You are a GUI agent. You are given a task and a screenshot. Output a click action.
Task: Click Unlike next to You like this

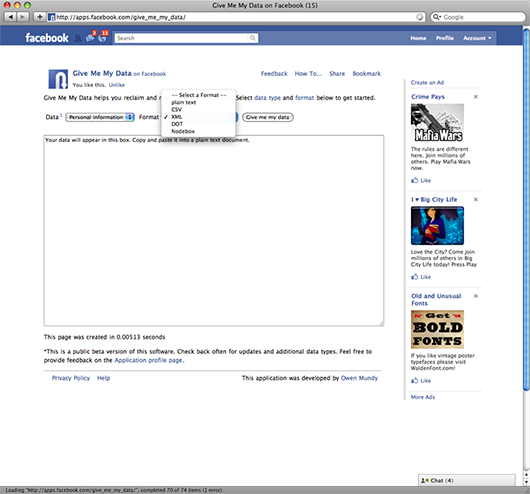coord(117,85)
